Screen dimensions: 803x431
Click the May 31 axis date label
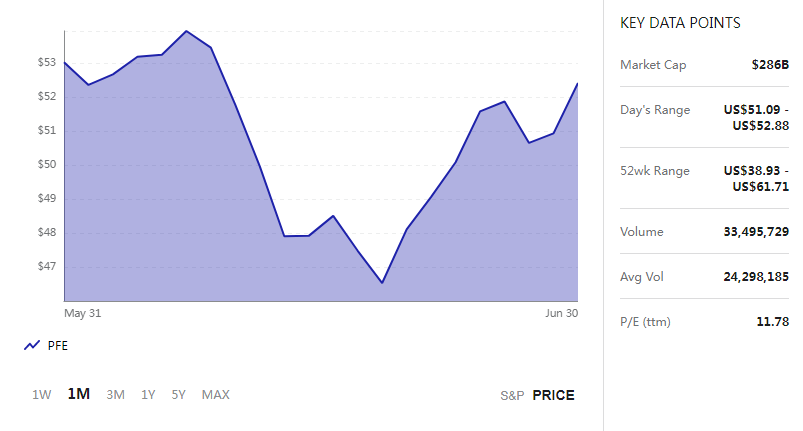(x=82, y=313)
